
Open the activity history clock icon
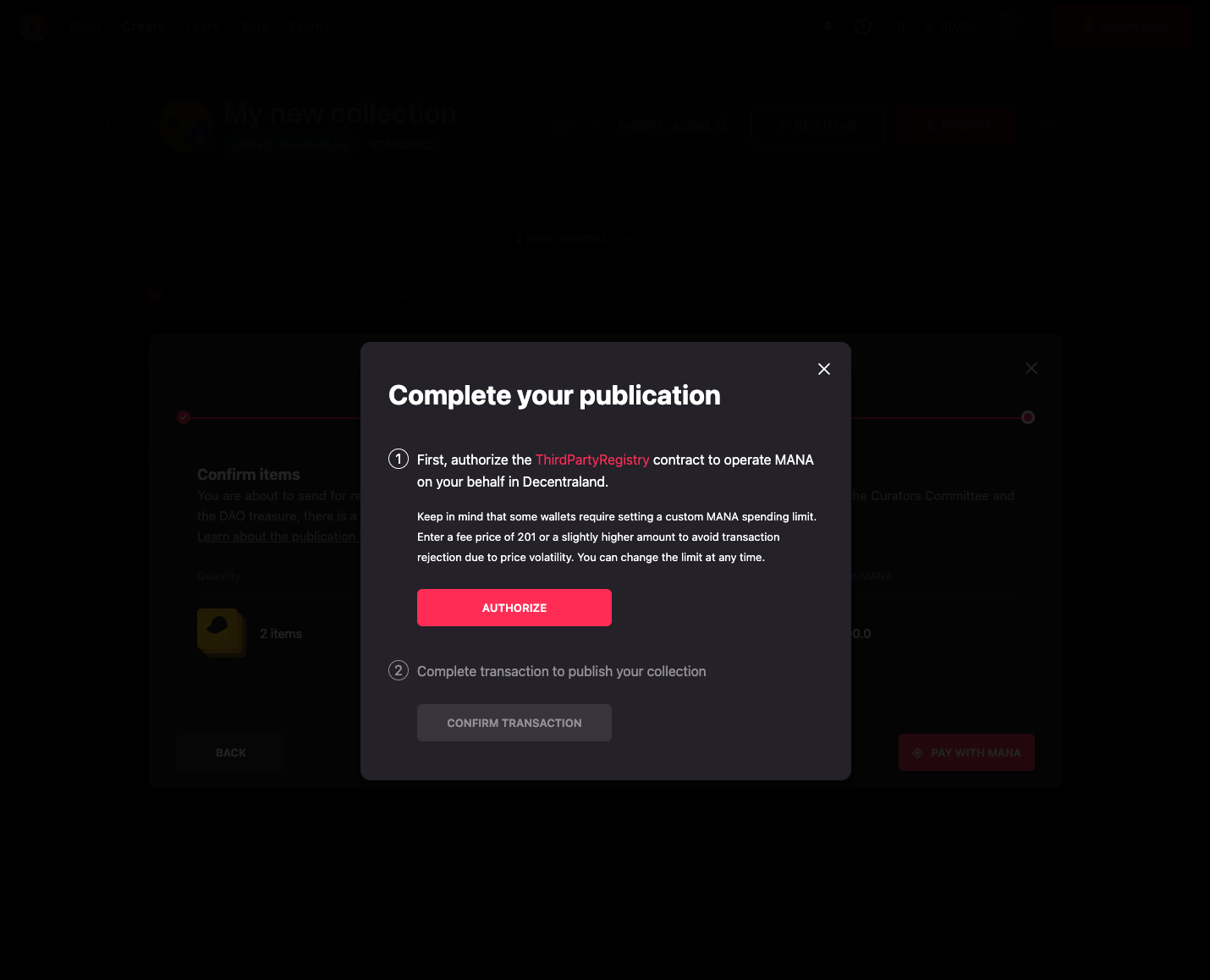[863, 26]
